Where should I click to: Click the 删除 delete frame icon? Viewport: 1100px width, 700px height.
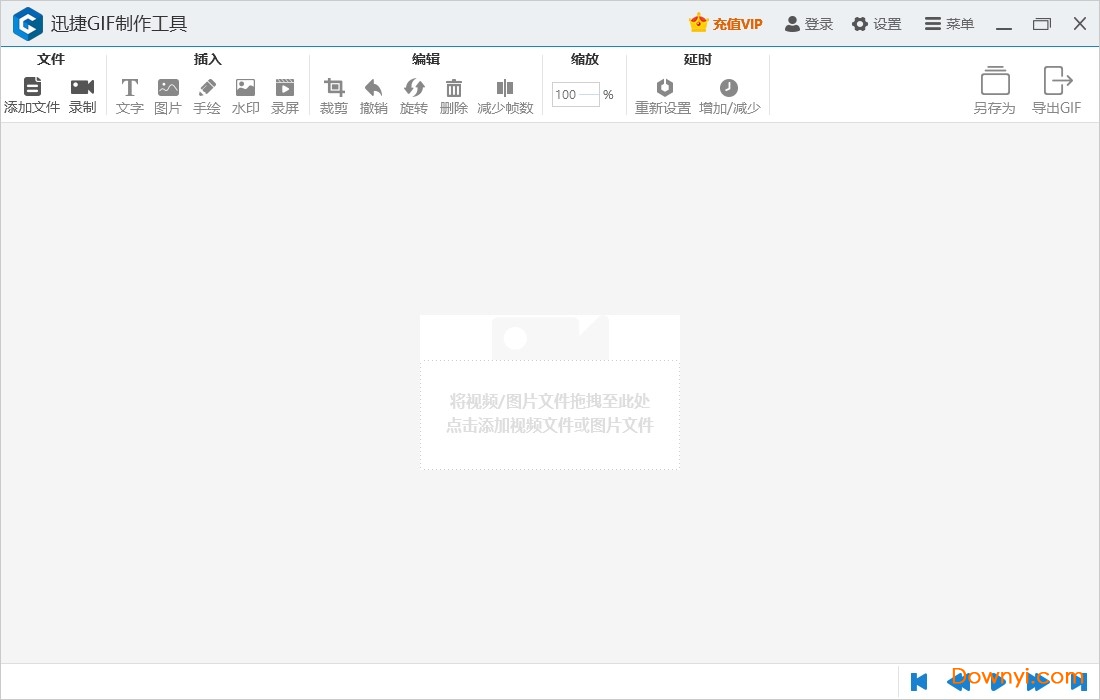[454, 93]
